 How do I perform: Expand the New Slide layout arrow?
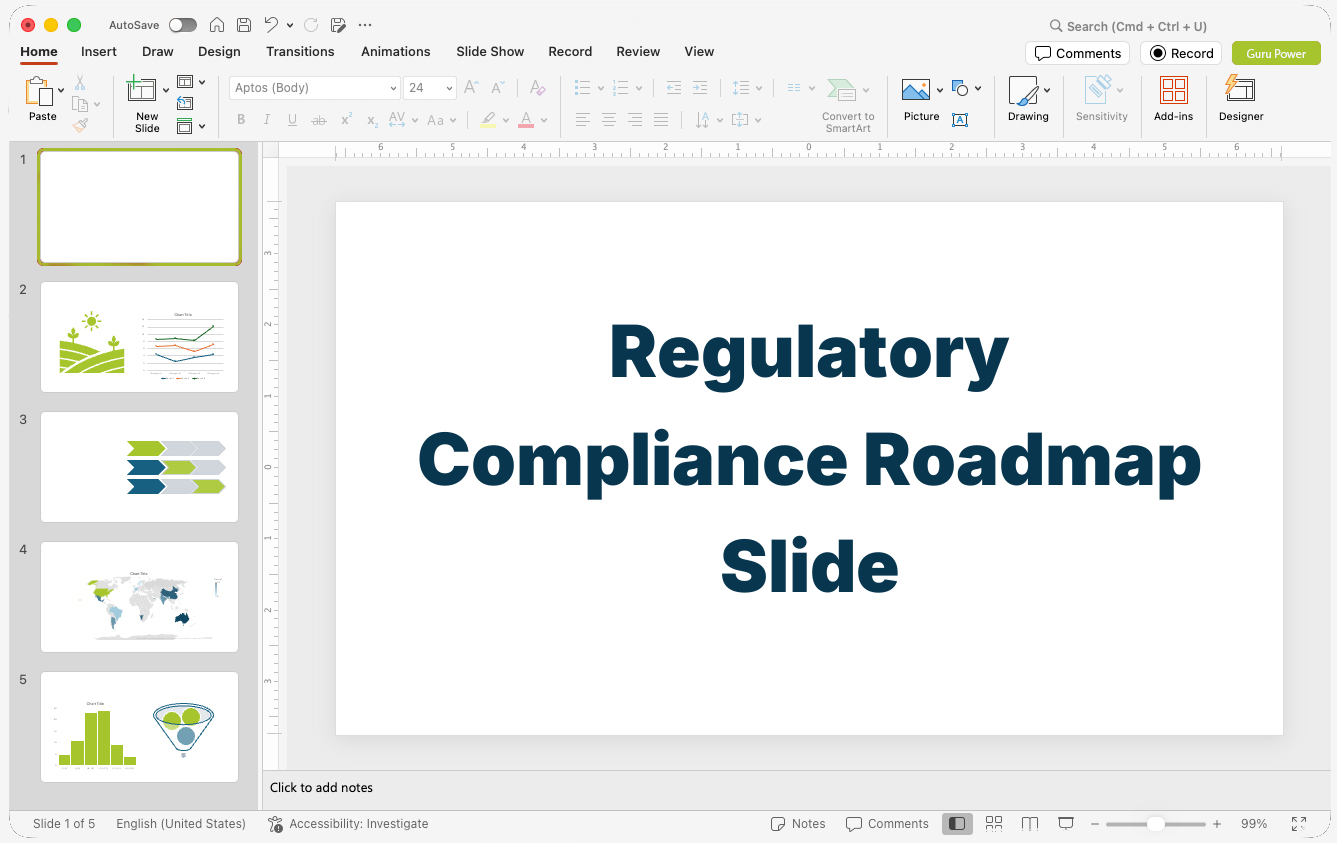click(x=166, y=91)
